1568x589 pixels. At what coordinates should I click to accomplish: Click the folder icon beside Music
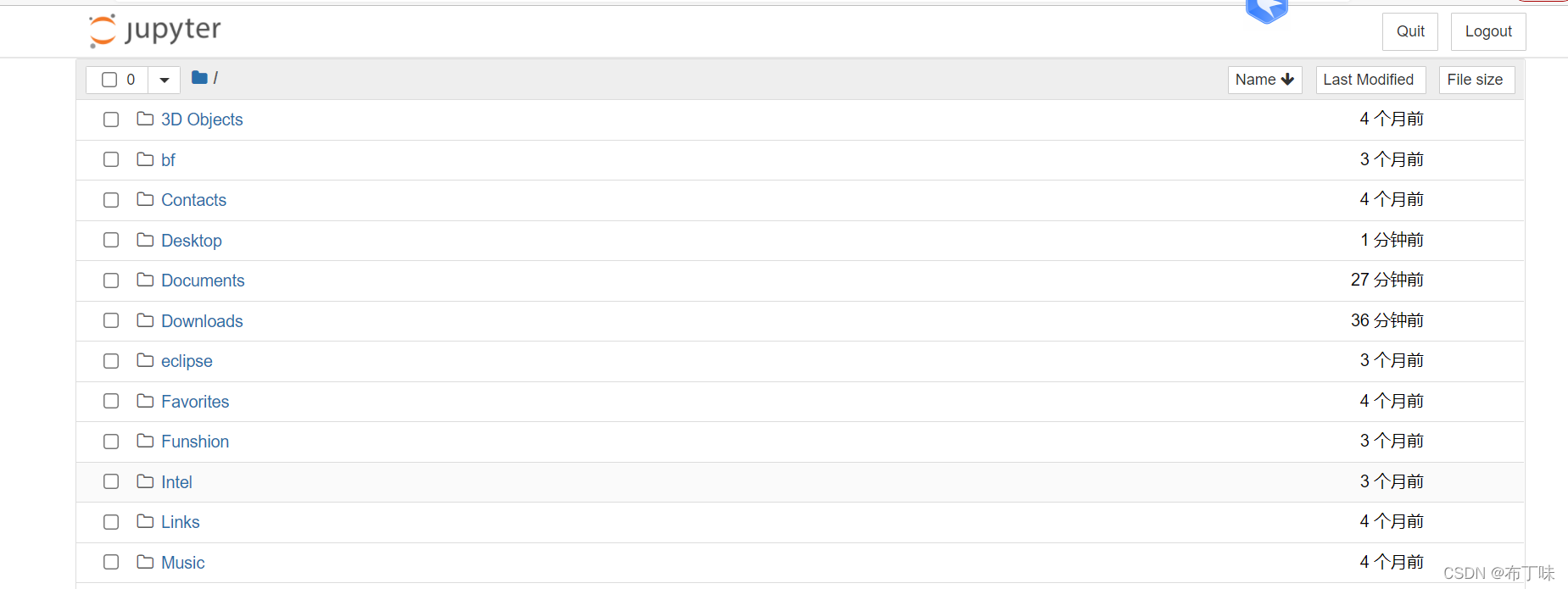pyautogui.click(x=145, y=562)
